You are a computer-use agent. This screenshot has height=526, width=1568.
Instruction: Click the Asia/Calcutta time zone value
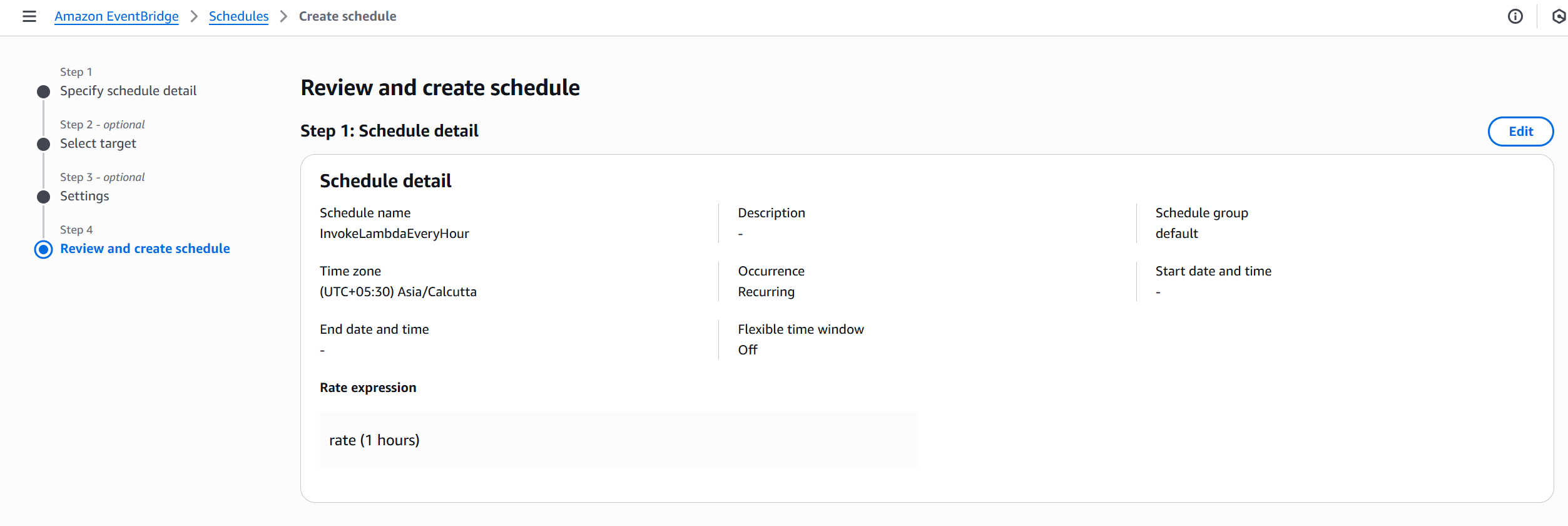pos(398,292)
